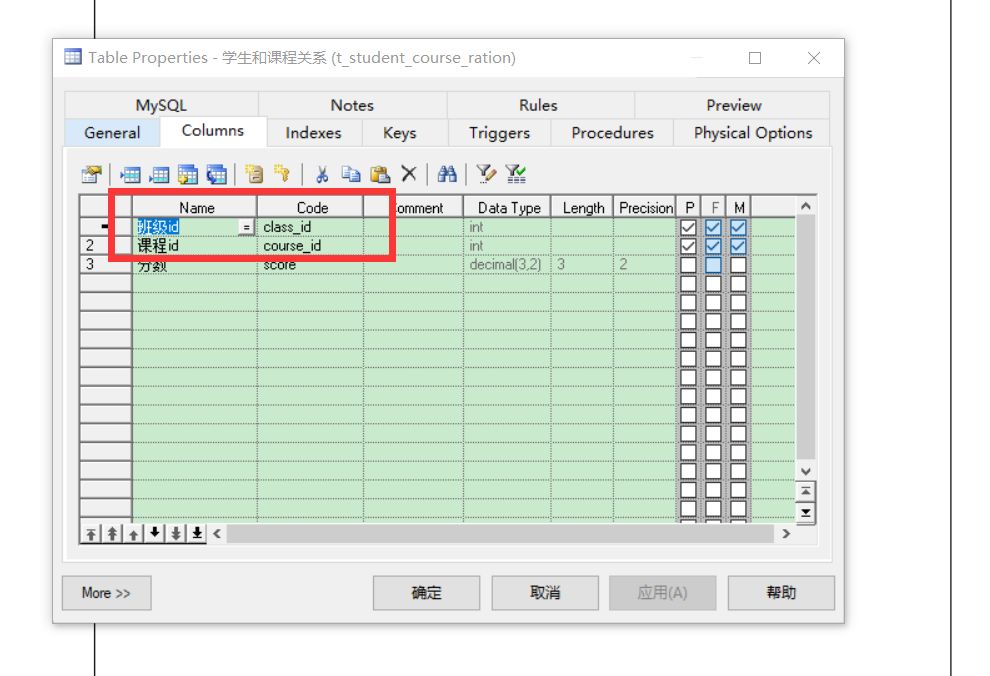Open Find with the binoculars icon
Screen dimensions: 990x676
447,174
